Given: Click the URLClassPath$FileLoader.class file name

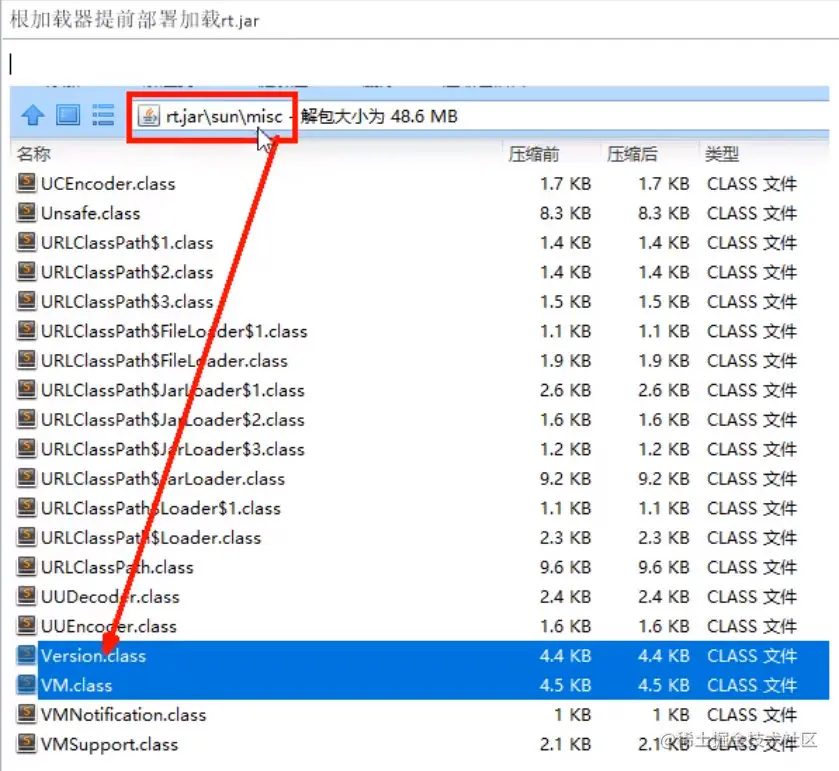Looking at the screenshot, I should (x=164, y=361).
